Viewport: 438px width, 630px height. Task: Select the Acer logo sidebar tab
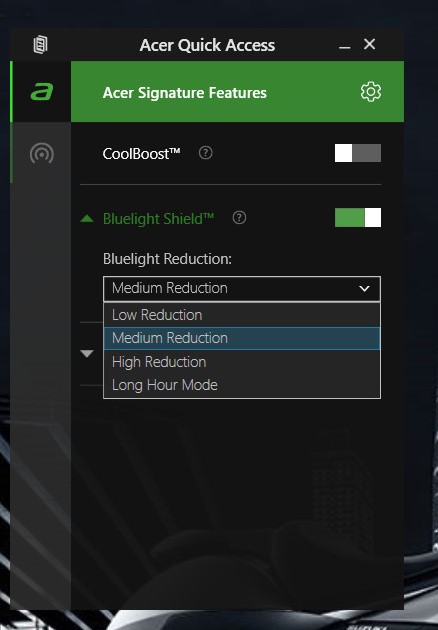[x=41, y=92]
